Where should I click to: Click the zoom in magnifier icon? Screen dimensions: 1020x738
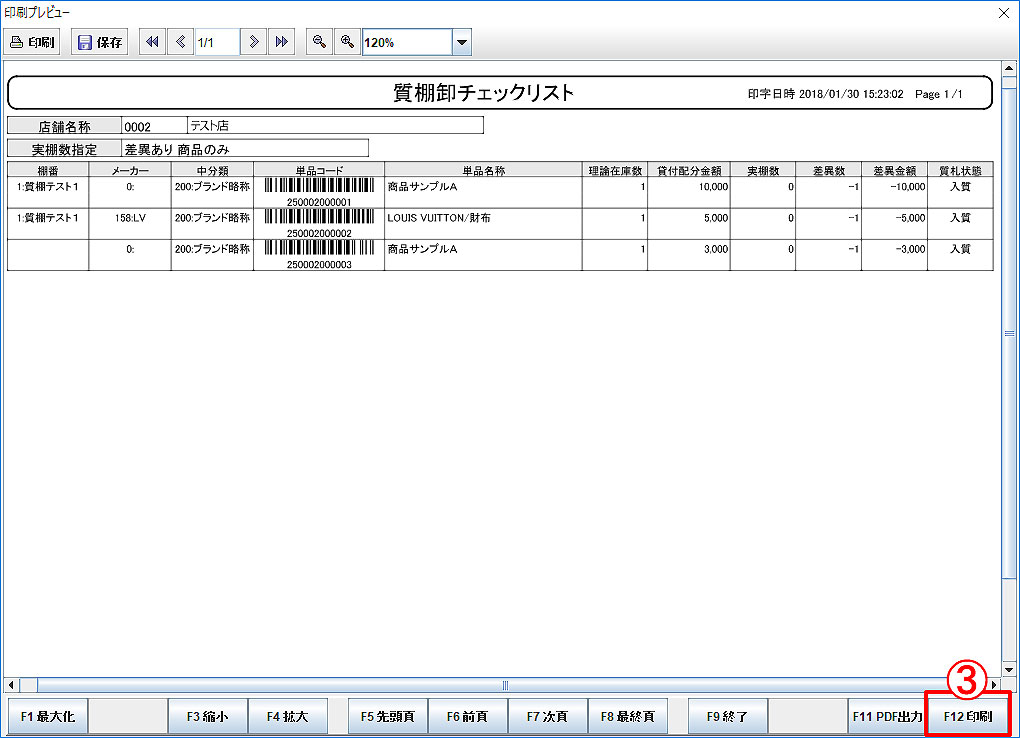click(347, 42)
